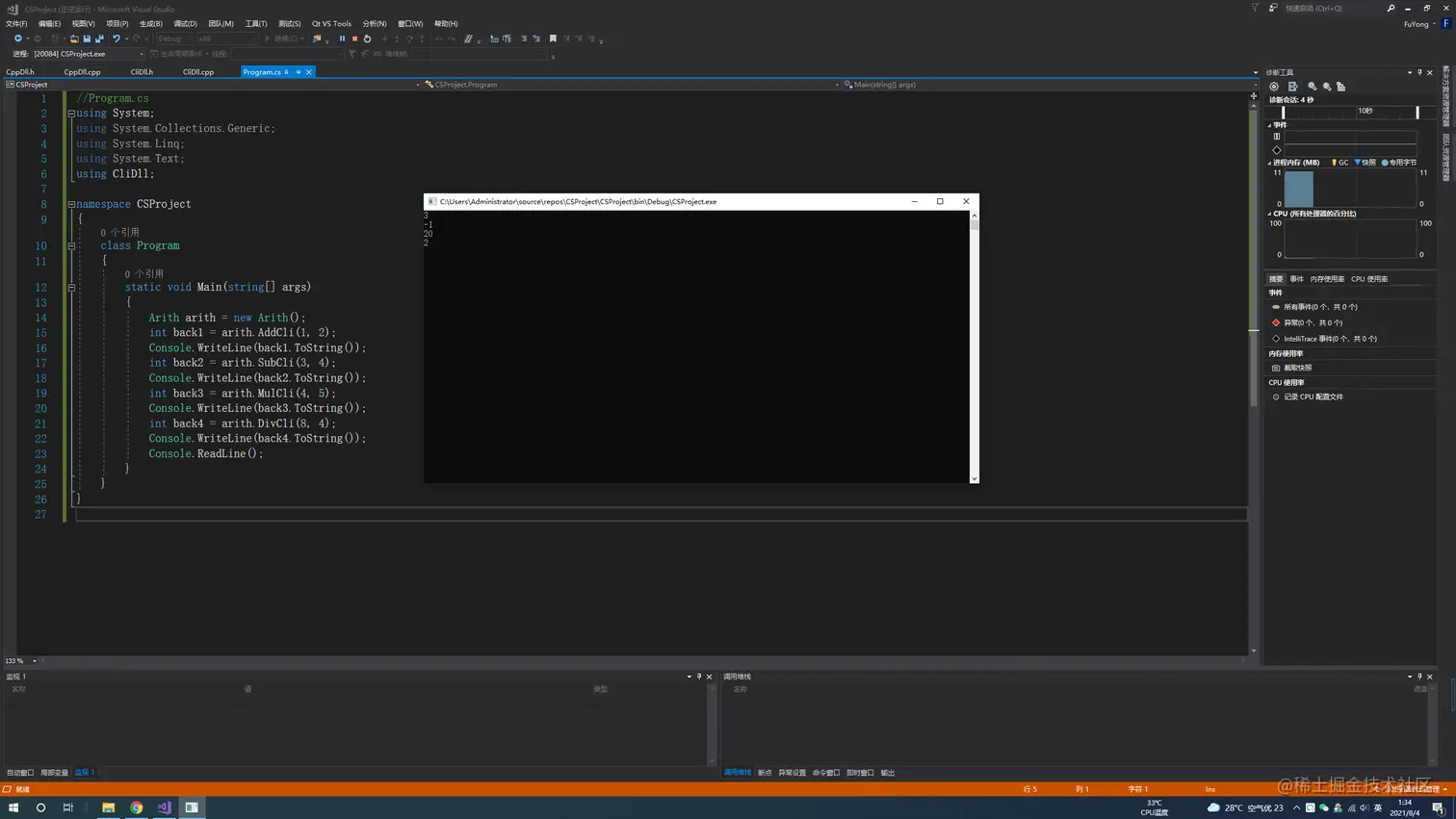This screenshot has width=1456, height=819.
Task: Collapse the 进程内存 (MB) graph section
Action: click(x=1270, y=163)
